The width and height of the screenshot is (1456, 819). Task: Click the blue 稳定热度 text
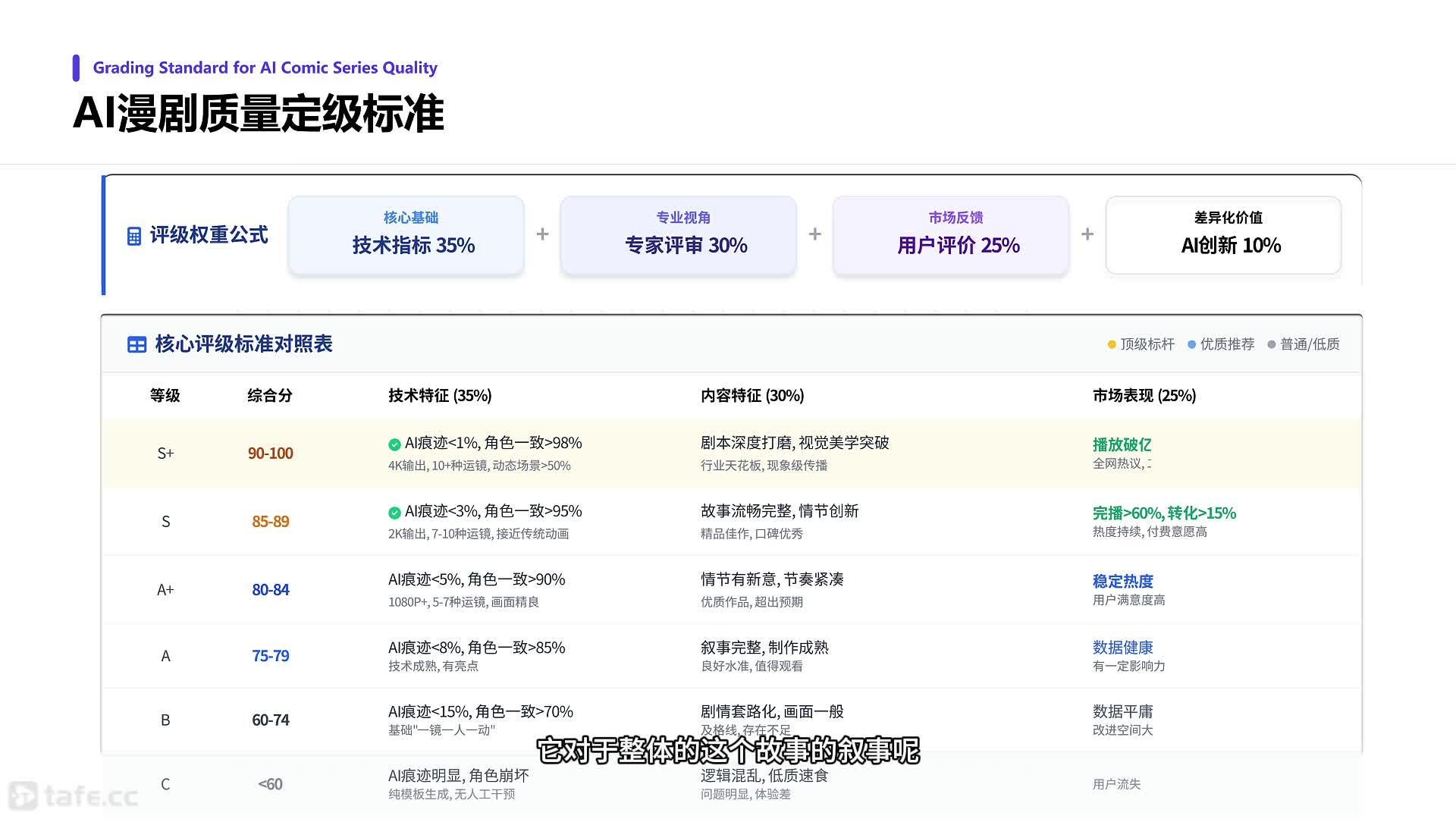(x=1122, y=582)
